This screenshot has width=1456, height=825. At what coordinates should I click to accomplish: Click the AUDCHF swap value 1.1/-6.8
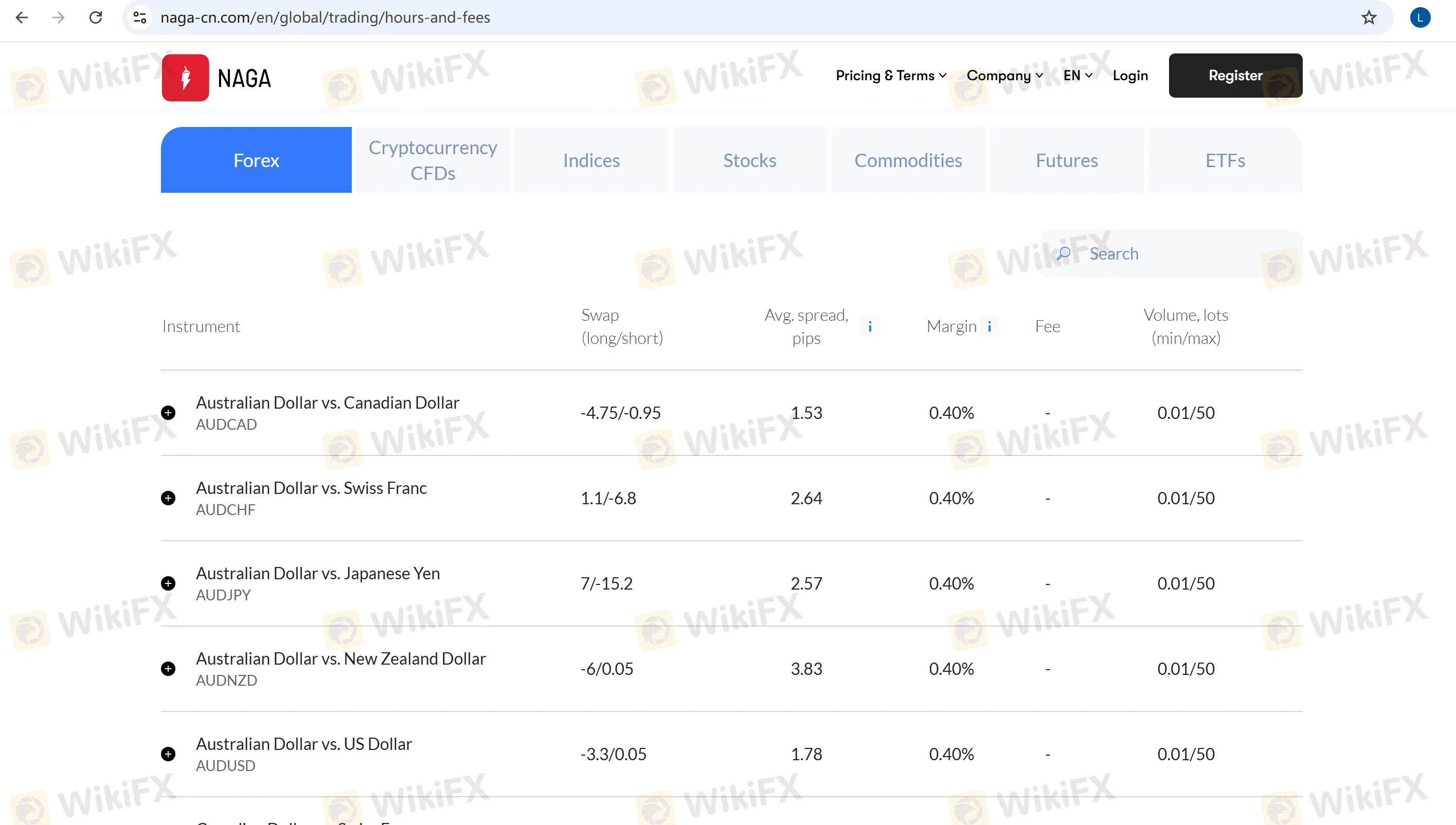[x=608, y=498]
